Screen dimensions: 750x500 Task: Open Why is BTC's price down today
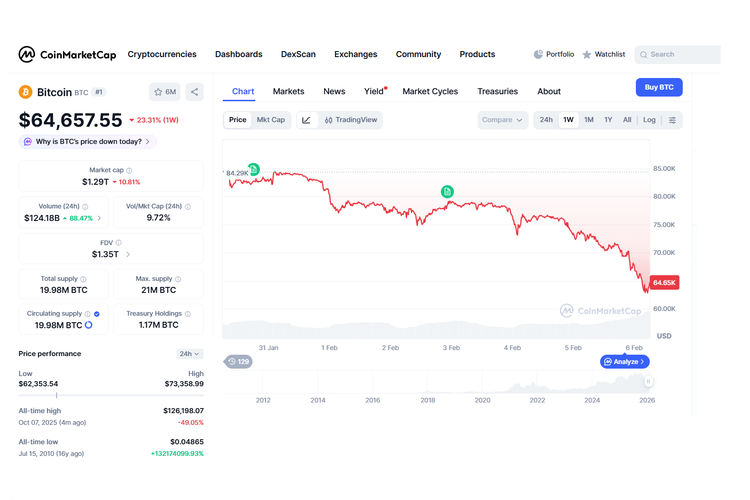coord(88,142)
